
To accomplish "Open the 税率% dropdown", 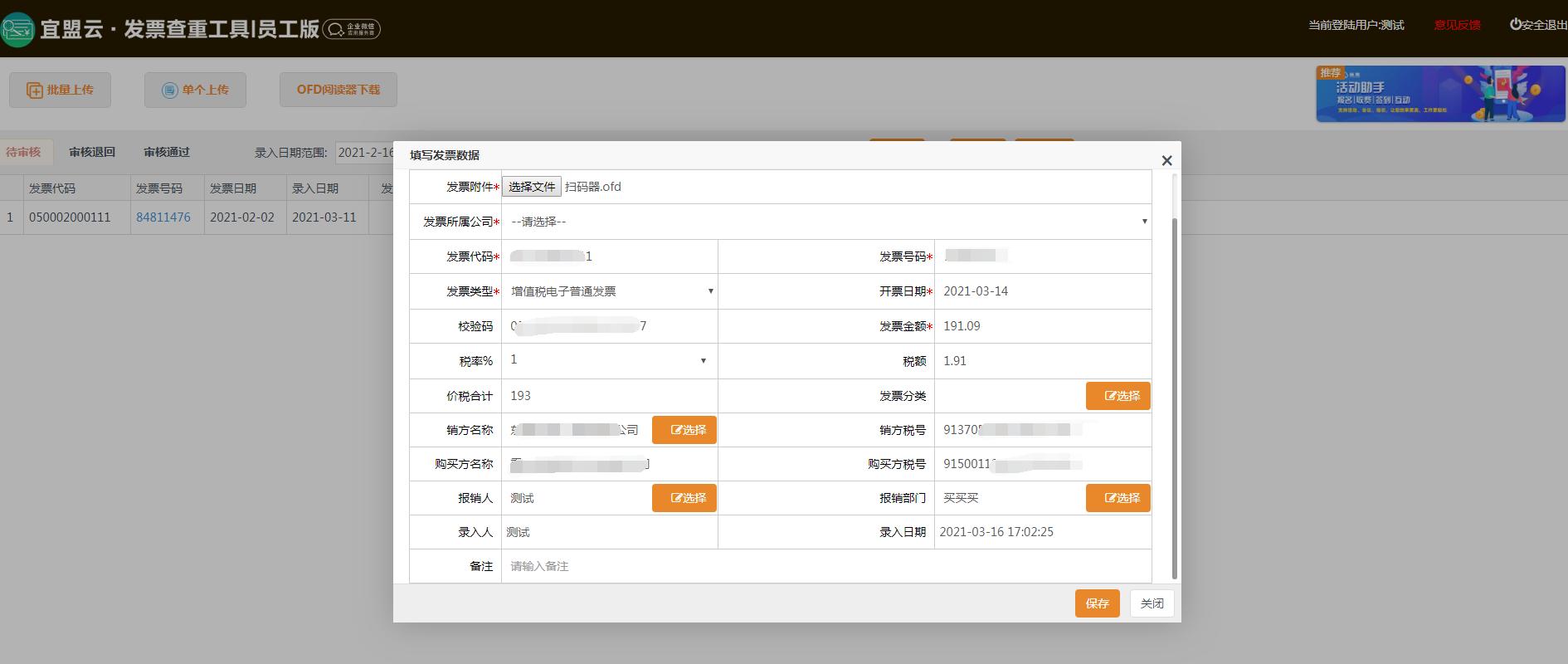I will [x=609, y=360].
